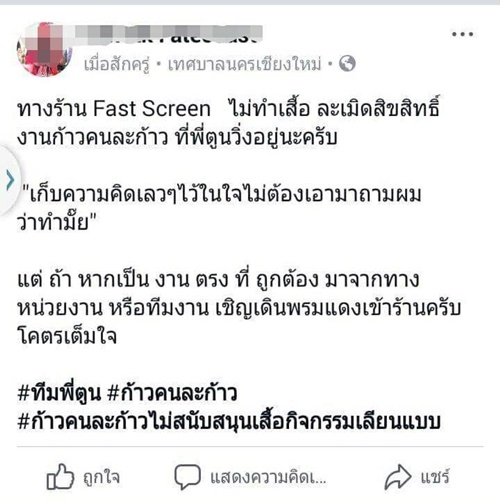
Task: Click the แชร์ share button label
Action: pos(435,477)
